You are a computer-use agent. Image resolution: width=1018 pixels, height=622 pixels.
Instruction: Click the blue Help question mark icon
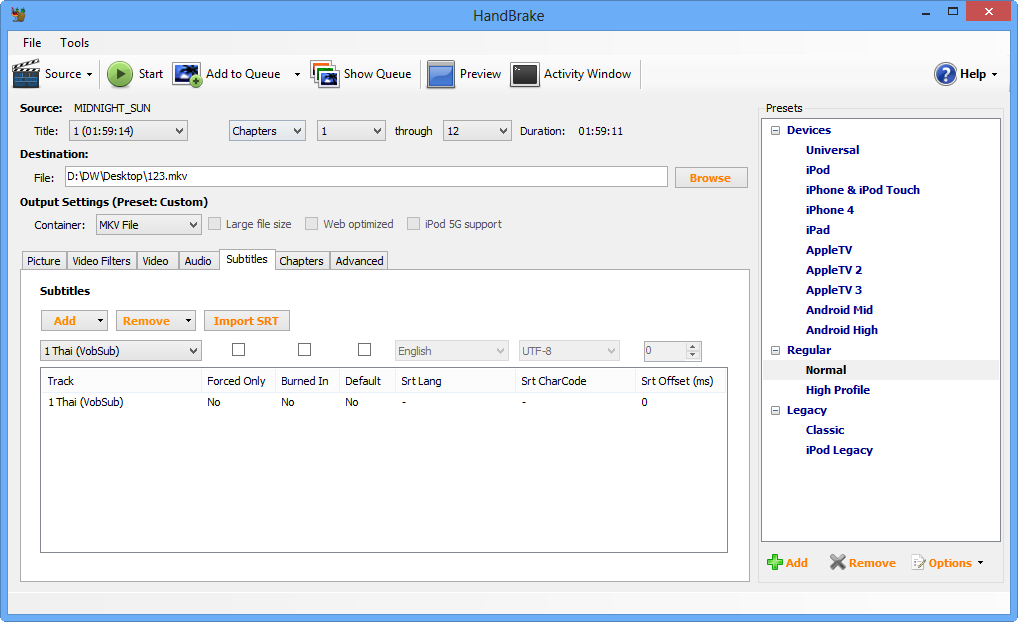(945, 74)
